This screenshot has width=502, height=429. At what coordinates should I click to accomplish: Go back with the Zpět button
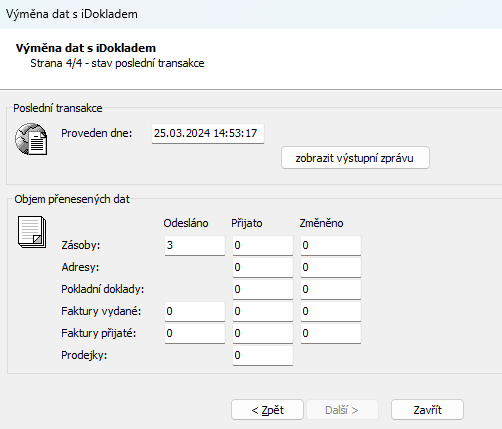tap(267, 410)
